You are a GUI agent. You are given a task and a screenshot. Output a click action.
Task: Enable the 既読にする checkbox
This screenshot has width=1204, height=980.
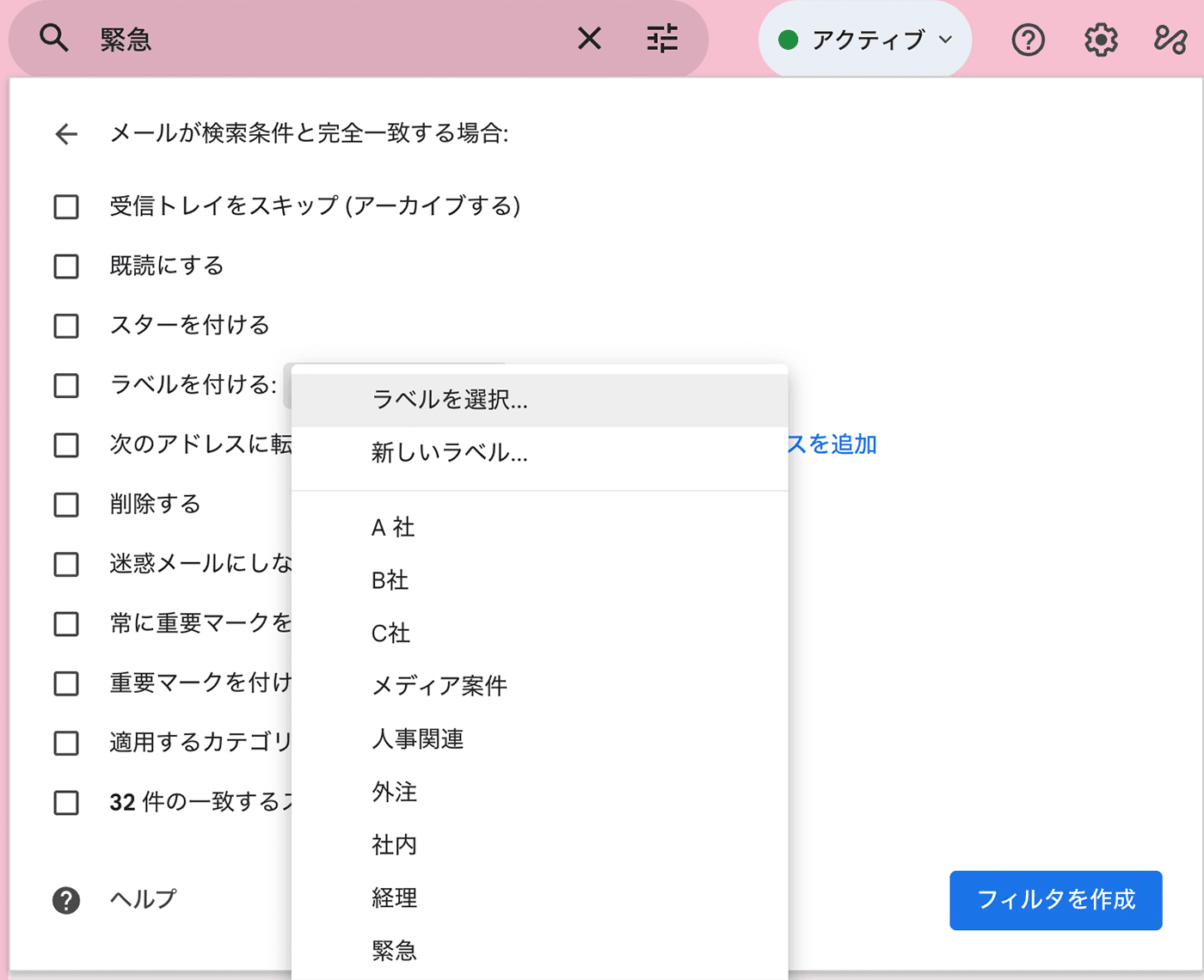65,266
